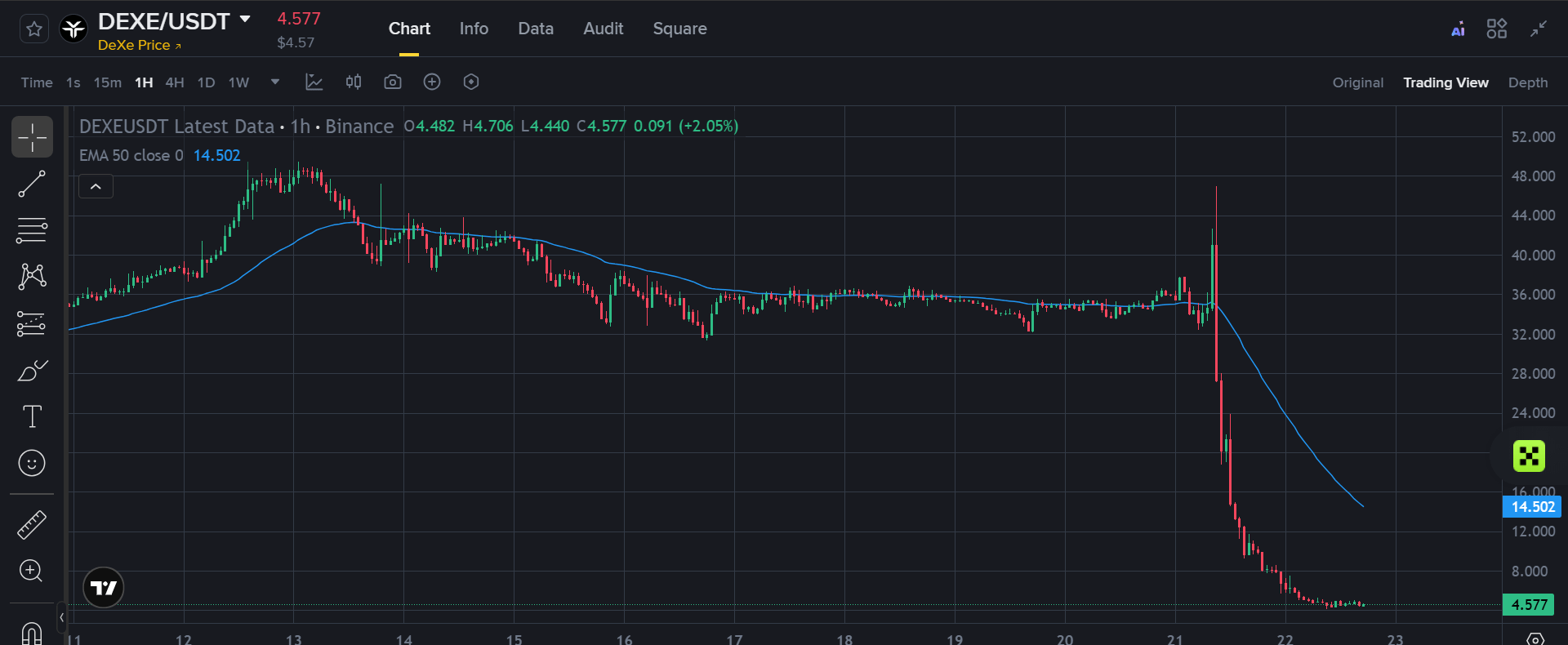Select the magnet mode tool
The width and height of the screenshot is (1568, 645).
[31, 633]
